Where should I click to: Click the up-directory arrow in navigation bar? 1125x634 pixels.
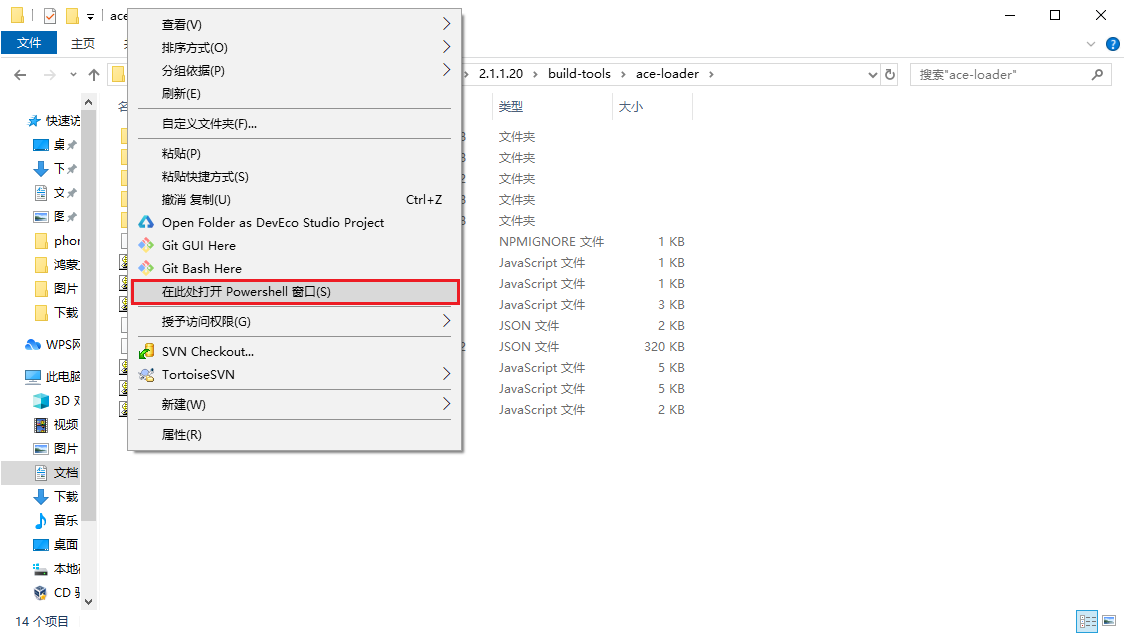[94, 75]
